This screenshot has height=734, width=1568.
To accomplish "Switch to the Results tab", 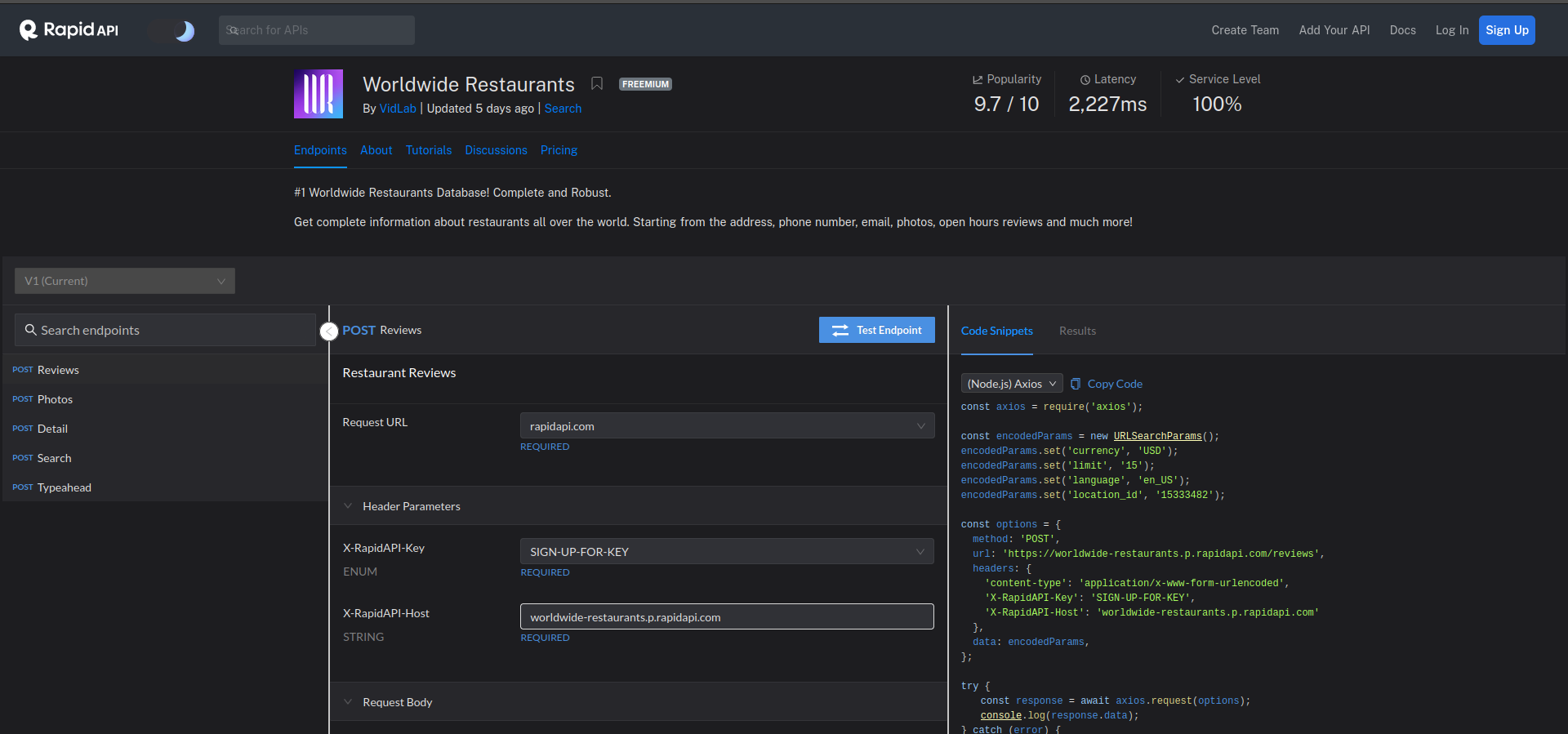I will [1077, 331].
